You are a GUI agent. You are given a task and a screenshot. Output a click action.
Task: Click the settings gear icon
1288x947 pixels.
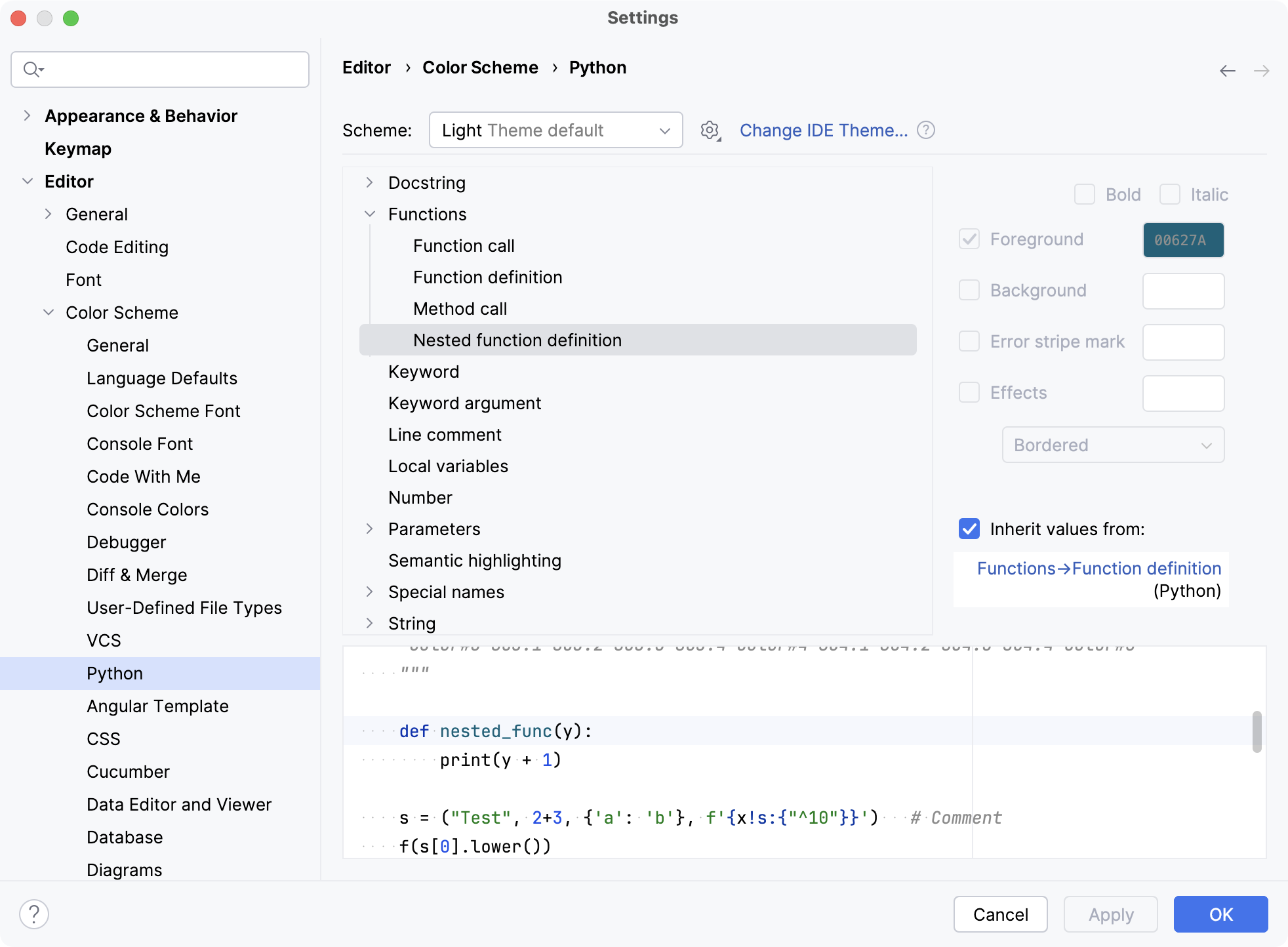click(x=709, y=129)
